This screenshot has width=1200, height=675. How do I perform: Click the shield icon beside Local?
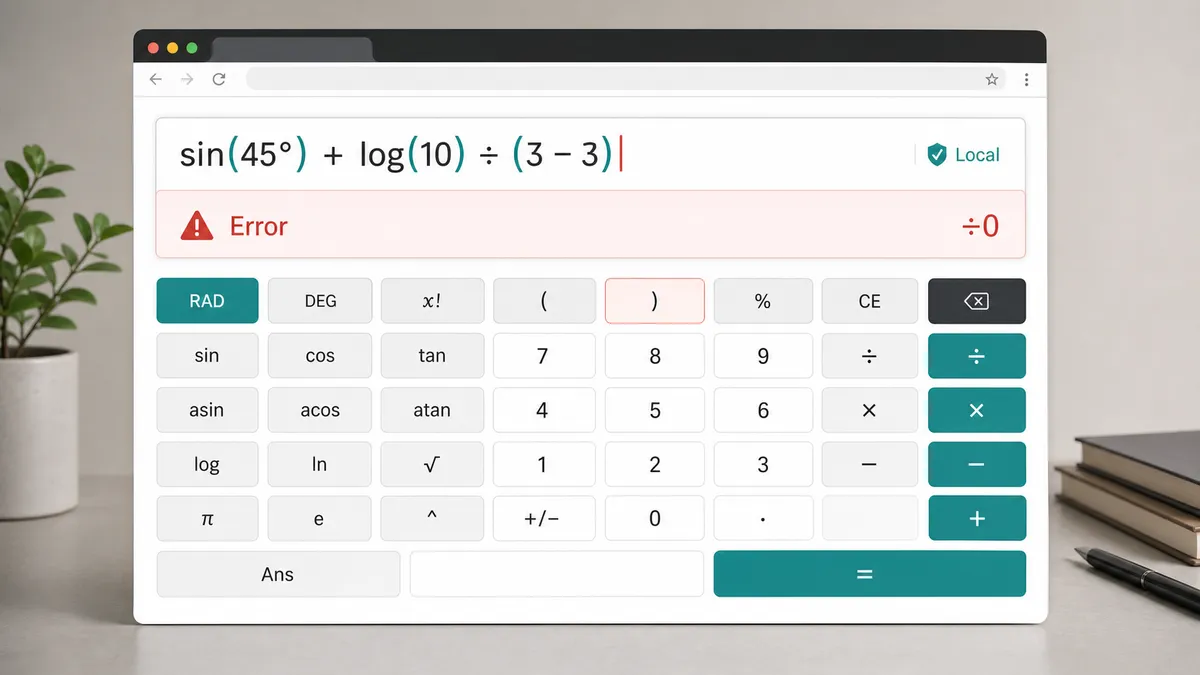click(x=937, y=154)
